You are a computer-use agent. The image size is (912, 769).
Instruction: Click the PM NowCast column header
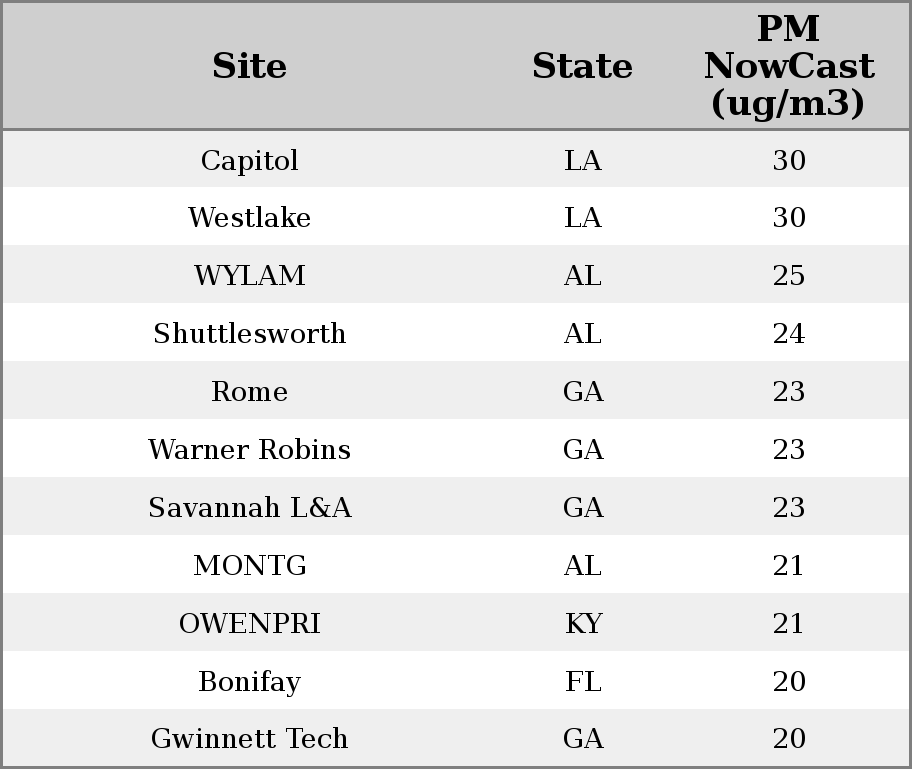tap(789, 66)
